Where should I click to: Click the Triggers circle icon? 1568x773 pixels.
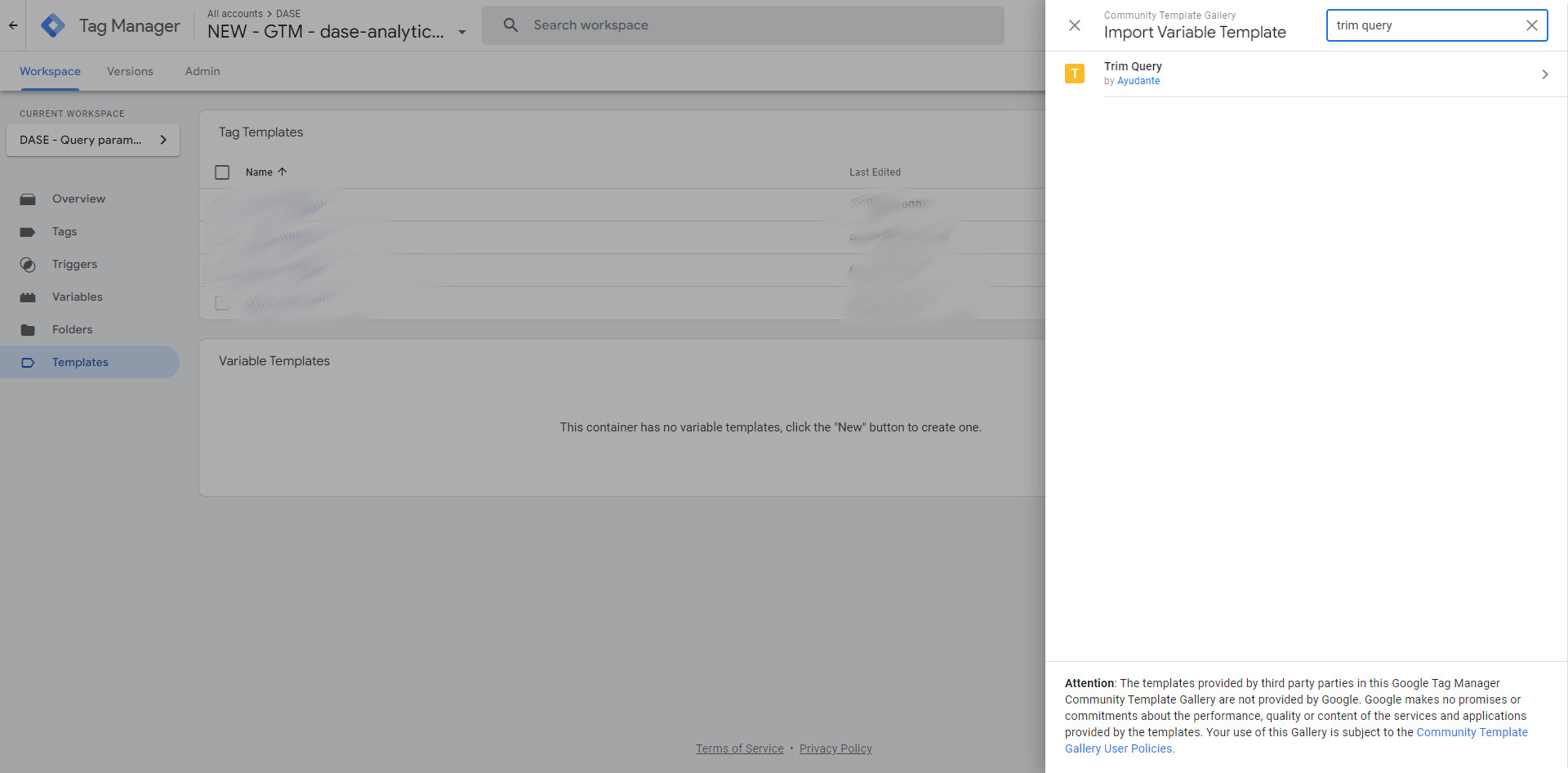point(28,265)
